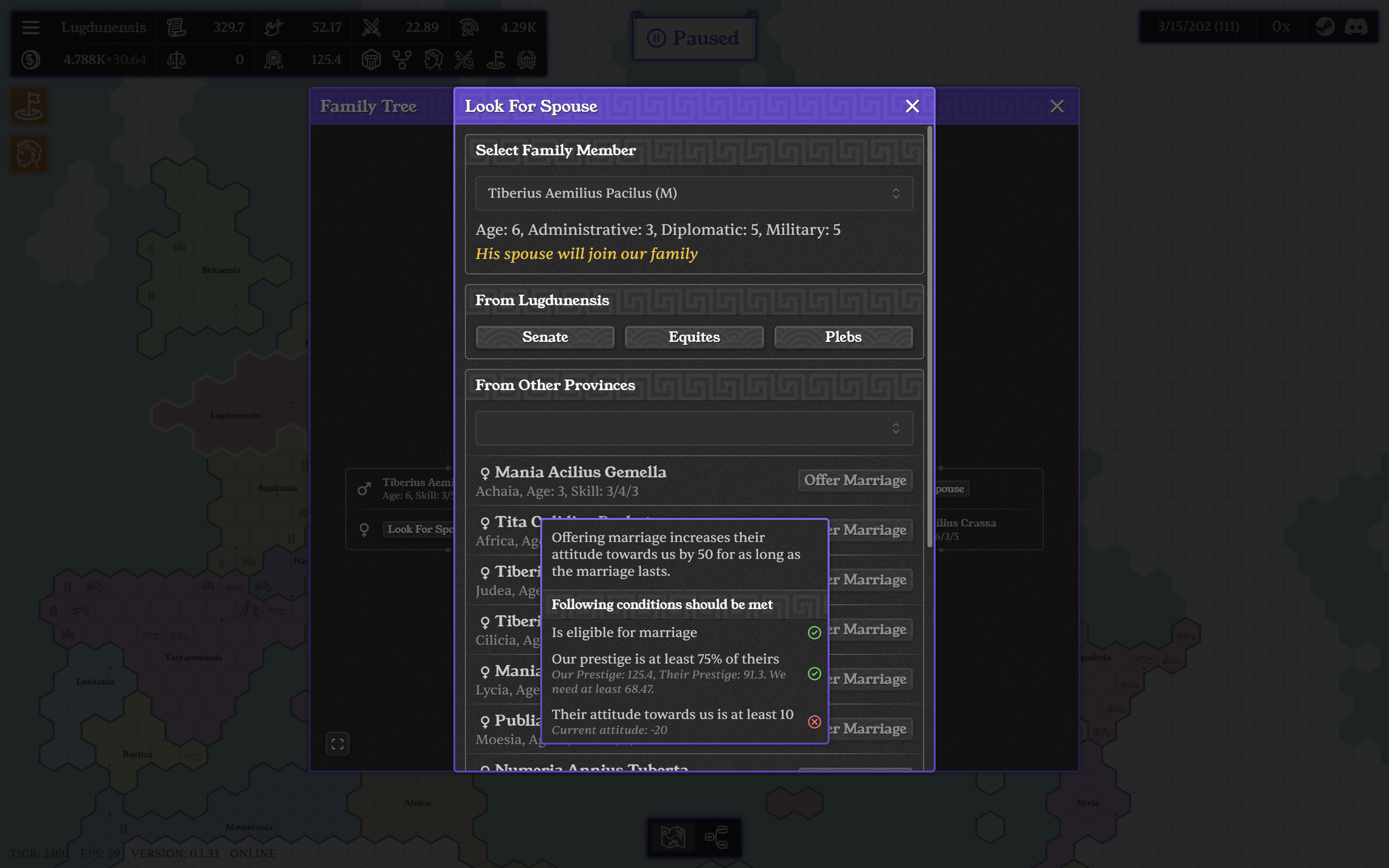Open the map view icon in bottom bar
Screen dimensions: 1389x868
tap(673, 838)
